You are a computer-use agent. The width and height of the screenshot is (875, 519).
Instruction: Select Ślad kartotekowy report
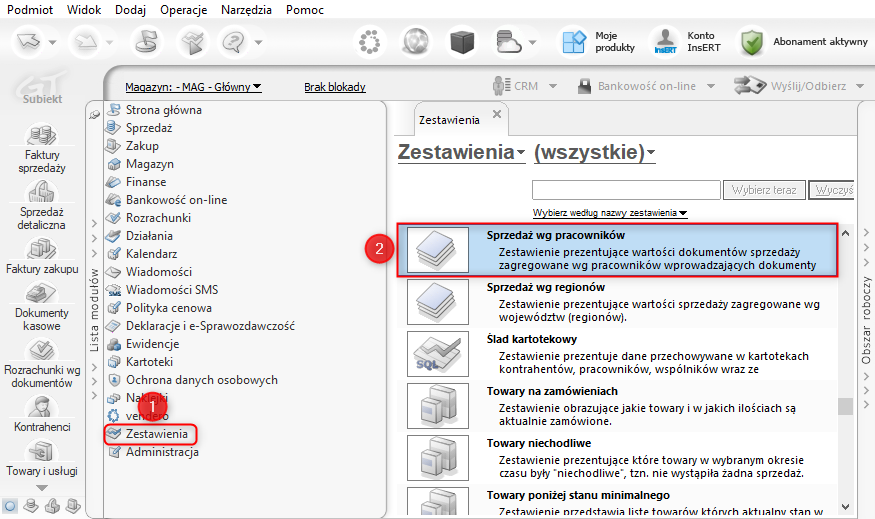click(617, 354)
